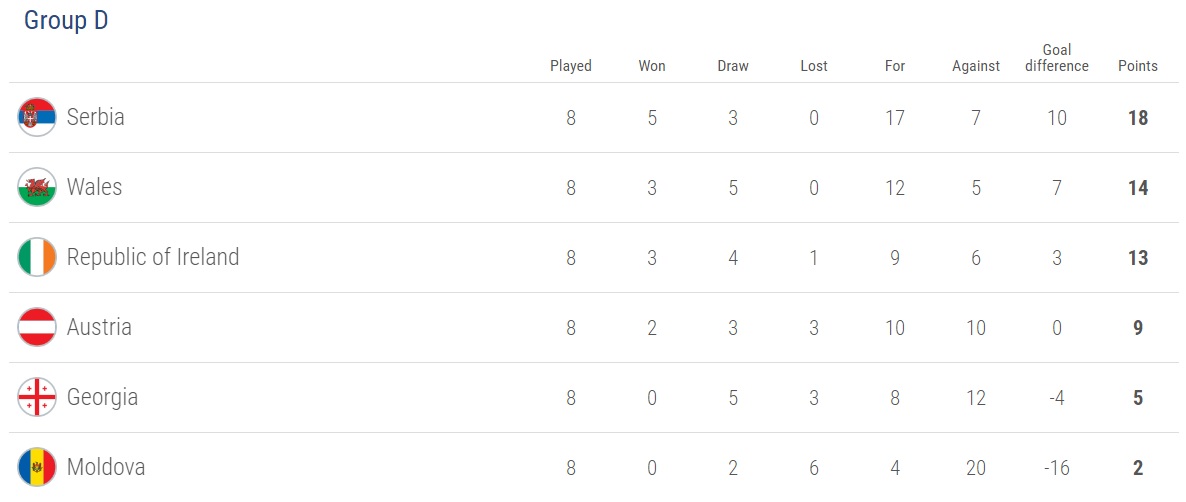Viewport: 1186px width, 502px height.
Task: Click the Group D heading
Action: pyautogui.click(x=66, y=21)
